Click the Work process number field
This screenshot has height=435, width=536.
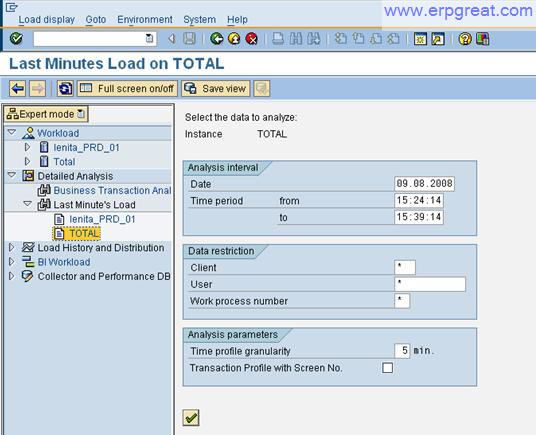(x=402, y=301)
